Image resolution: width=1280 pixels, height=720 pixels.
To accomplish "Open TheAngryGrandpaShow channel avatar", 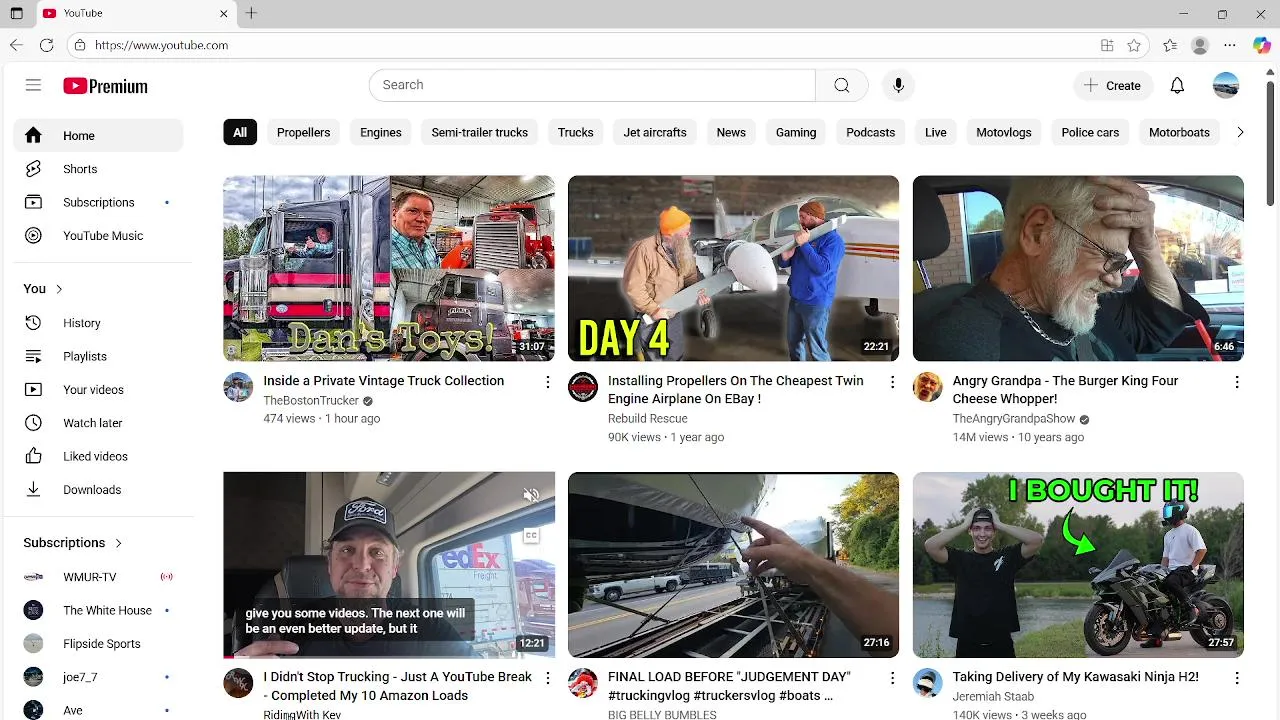I will click(928, 387).
